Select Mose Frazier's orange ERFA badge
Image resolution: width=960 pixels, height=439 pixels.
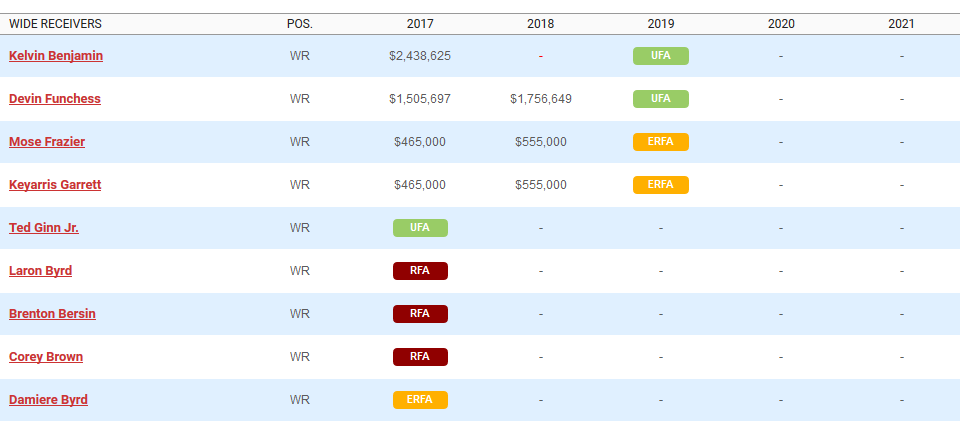coord(660,142)
